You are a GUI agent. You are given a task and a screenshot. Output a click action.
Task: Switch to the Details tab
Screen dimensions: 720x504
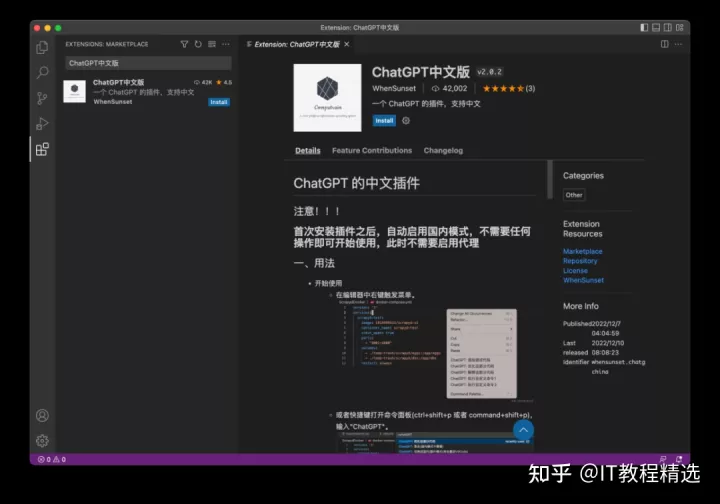(308, 151)
